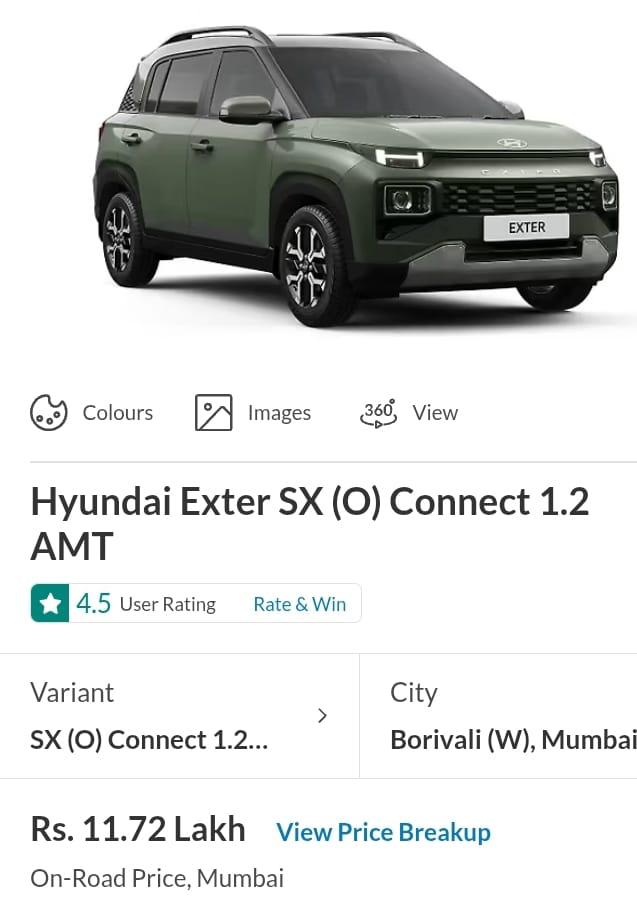Screen dimensions: 637x903
Task: Click the Variant field label
Action: 72,692
